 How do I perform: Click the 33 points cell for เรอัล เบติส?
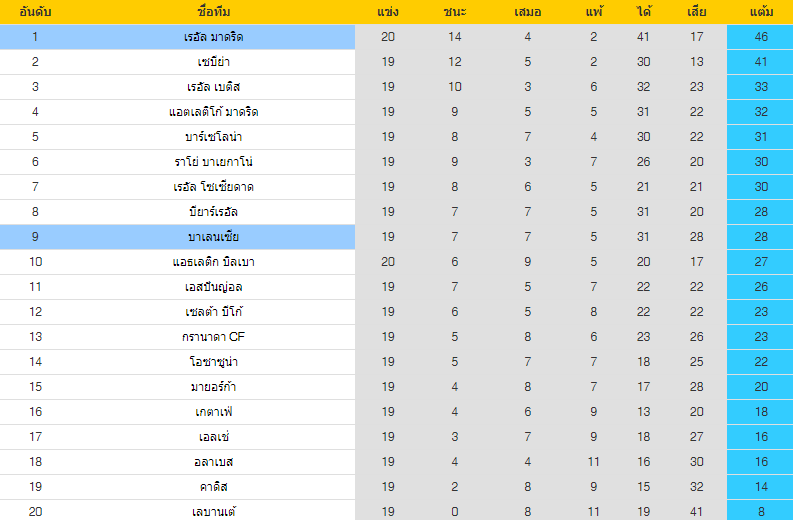point(761,87)
